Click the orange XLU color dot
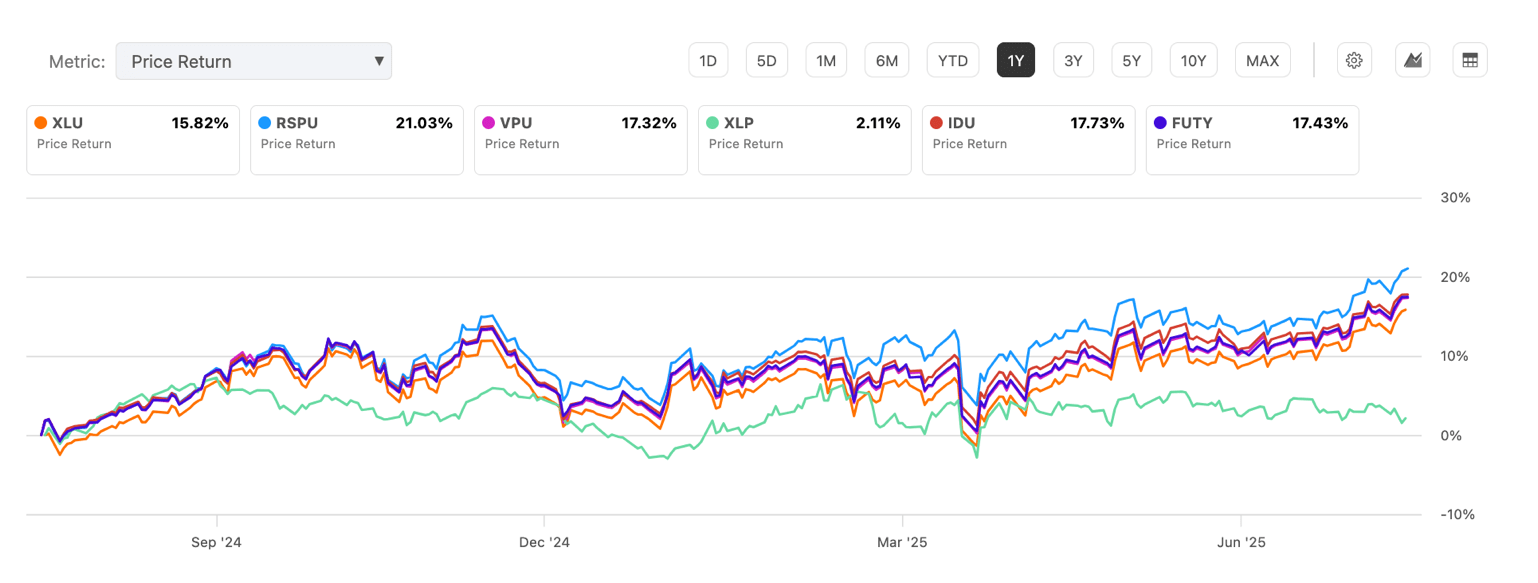 click(x=41, y=123)
